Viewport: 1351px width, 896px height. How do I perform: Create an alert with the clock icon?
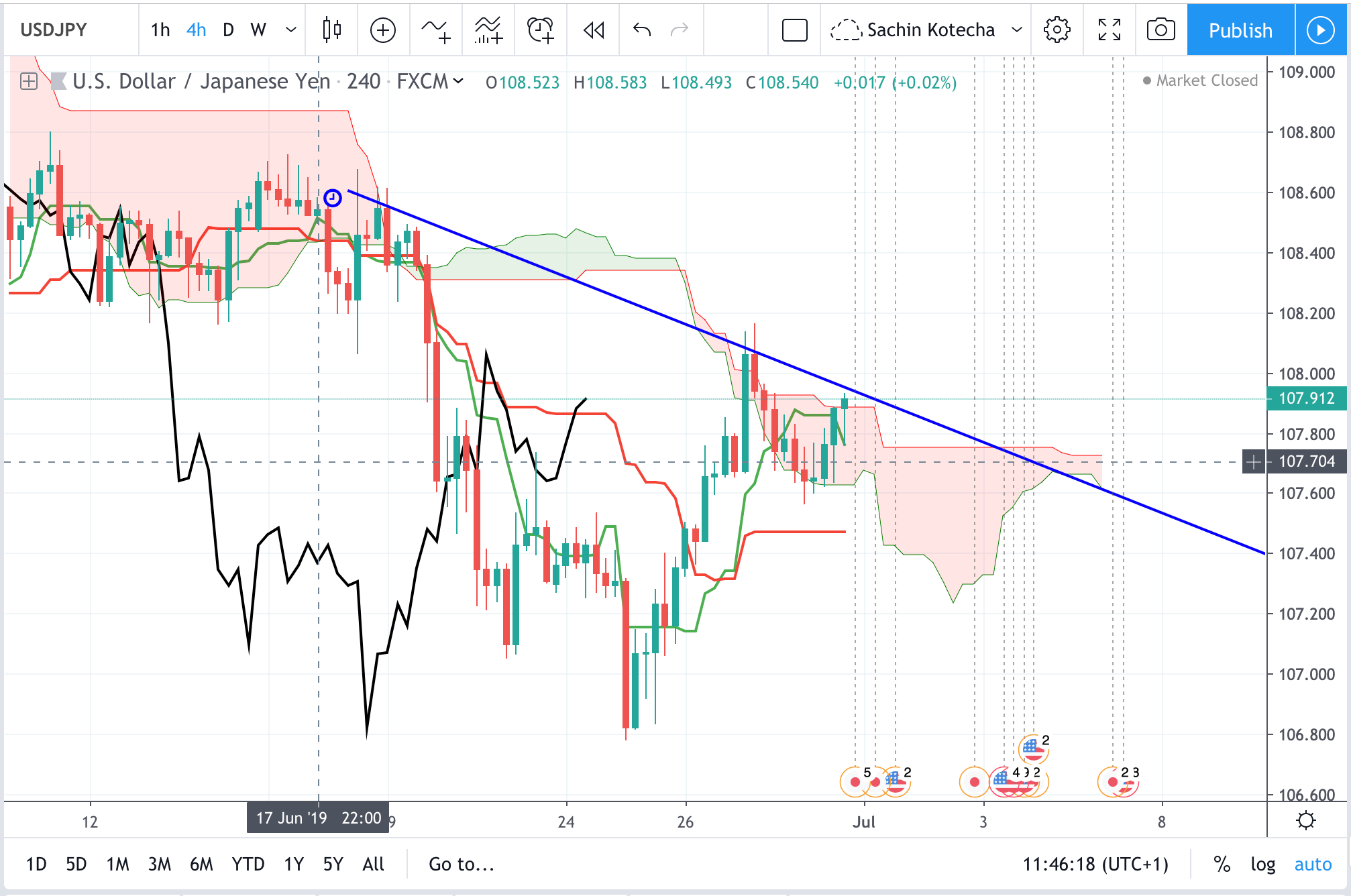[541, 30]
